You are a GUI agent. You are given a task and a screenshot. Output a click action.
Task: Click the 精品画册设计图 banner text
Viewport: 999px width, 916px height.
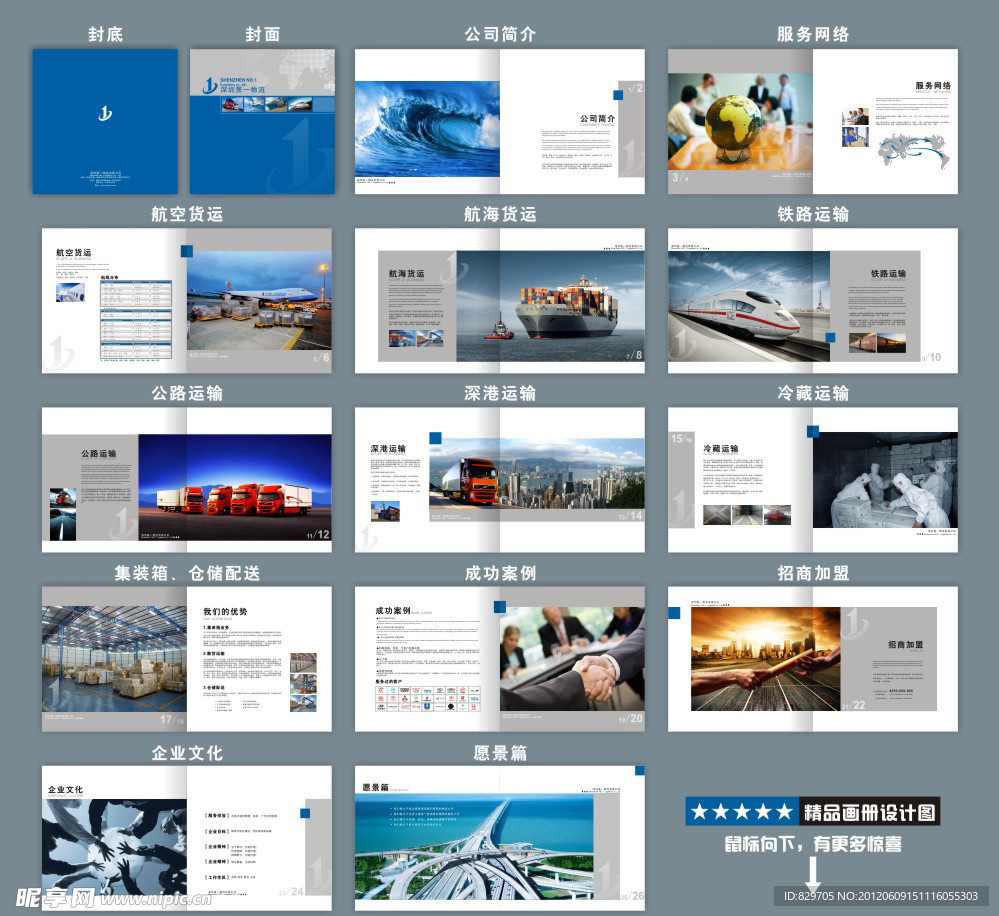(870, 811)
